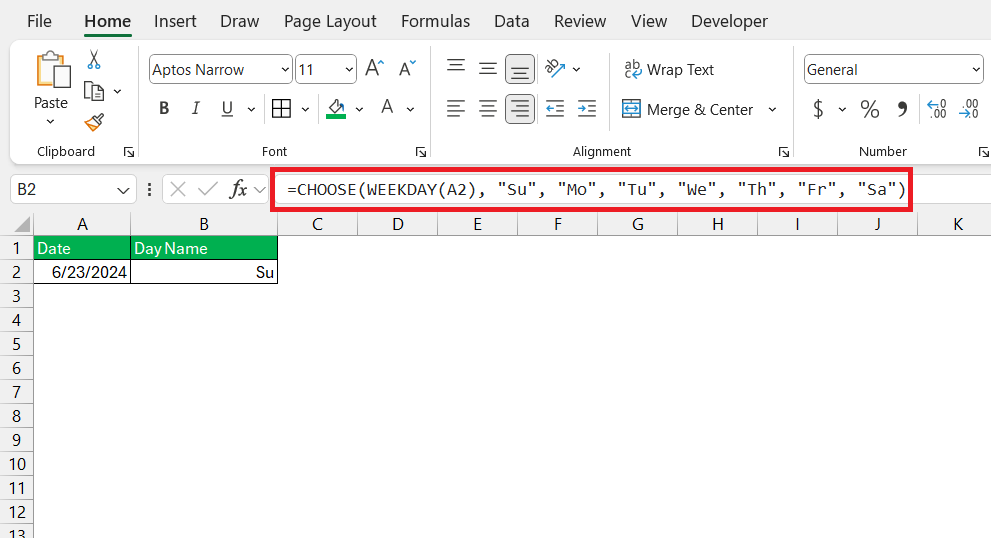Confirm formula entry with the checkmark
Screen dimensions: 991x538
(207, 189)
